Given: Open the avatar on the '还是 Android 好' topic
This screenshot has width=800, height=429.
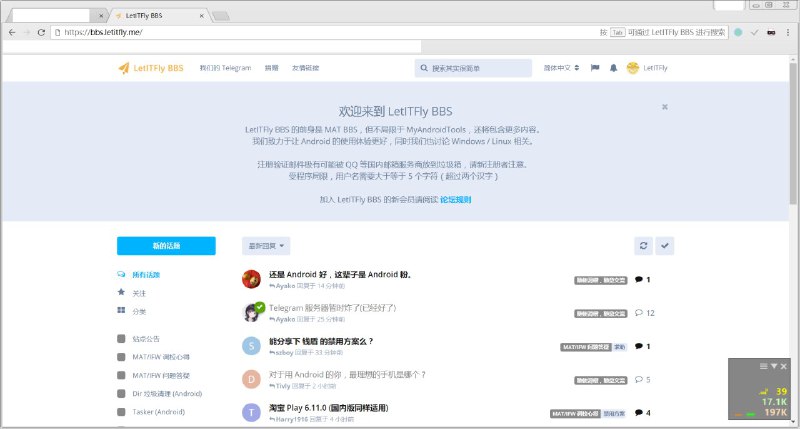Looking at the screenshot, I should 251,279.
